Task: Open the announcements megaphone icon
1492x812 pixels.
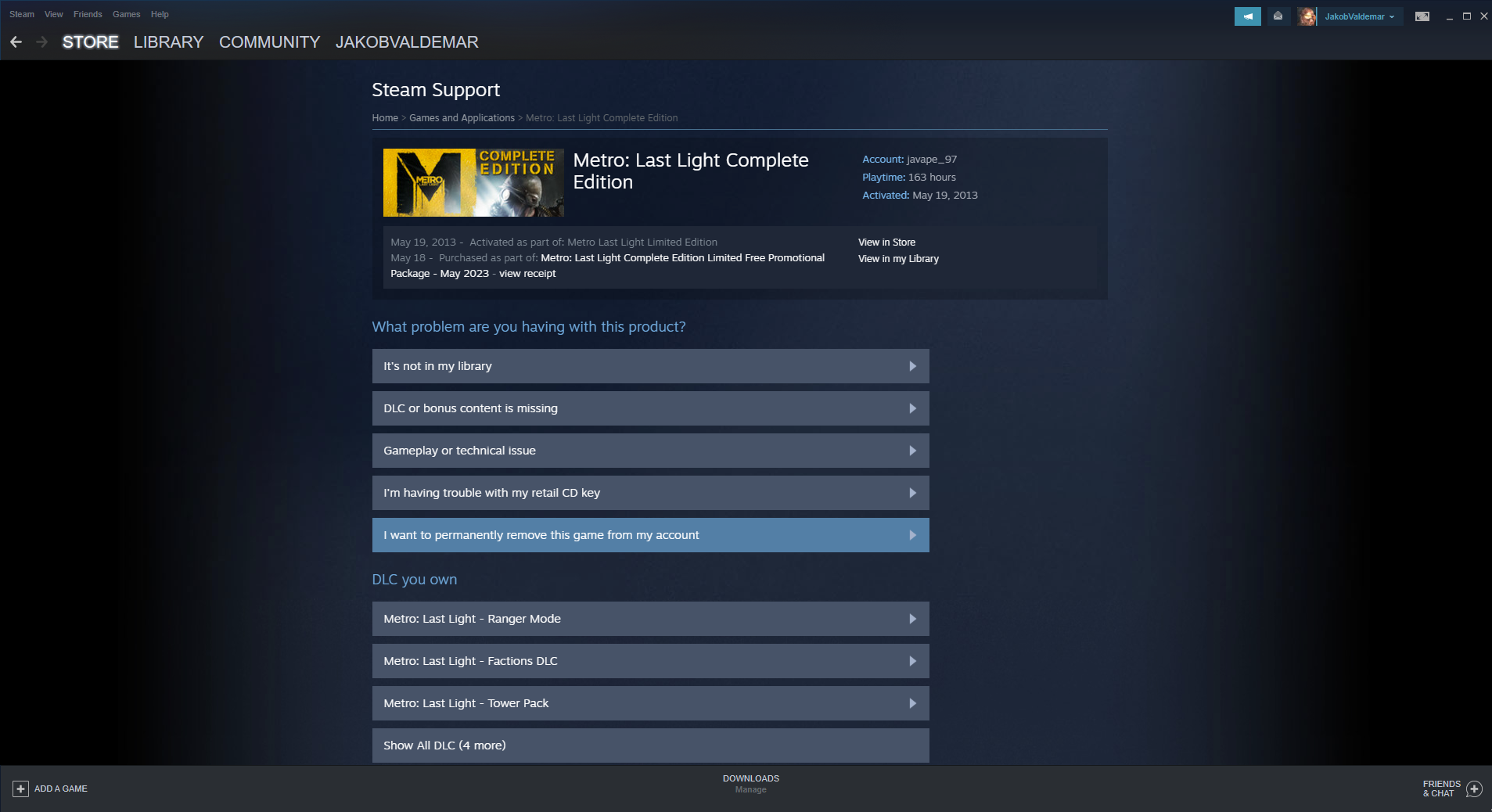Action: [x=1247, y=16]
